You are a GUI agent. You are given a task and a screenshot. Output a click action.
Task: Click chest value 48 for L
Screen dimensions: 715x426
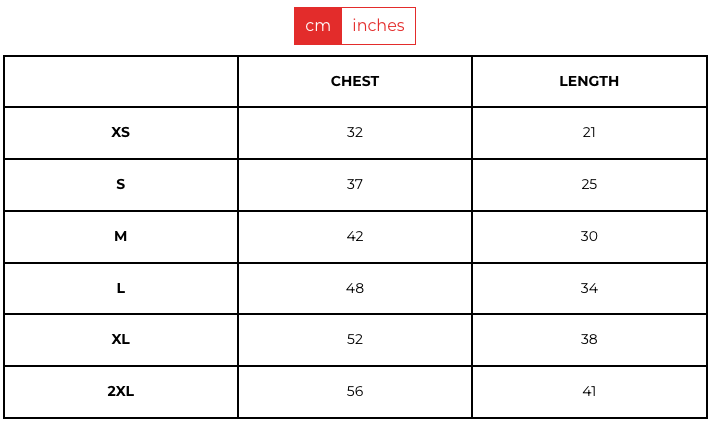355,288
